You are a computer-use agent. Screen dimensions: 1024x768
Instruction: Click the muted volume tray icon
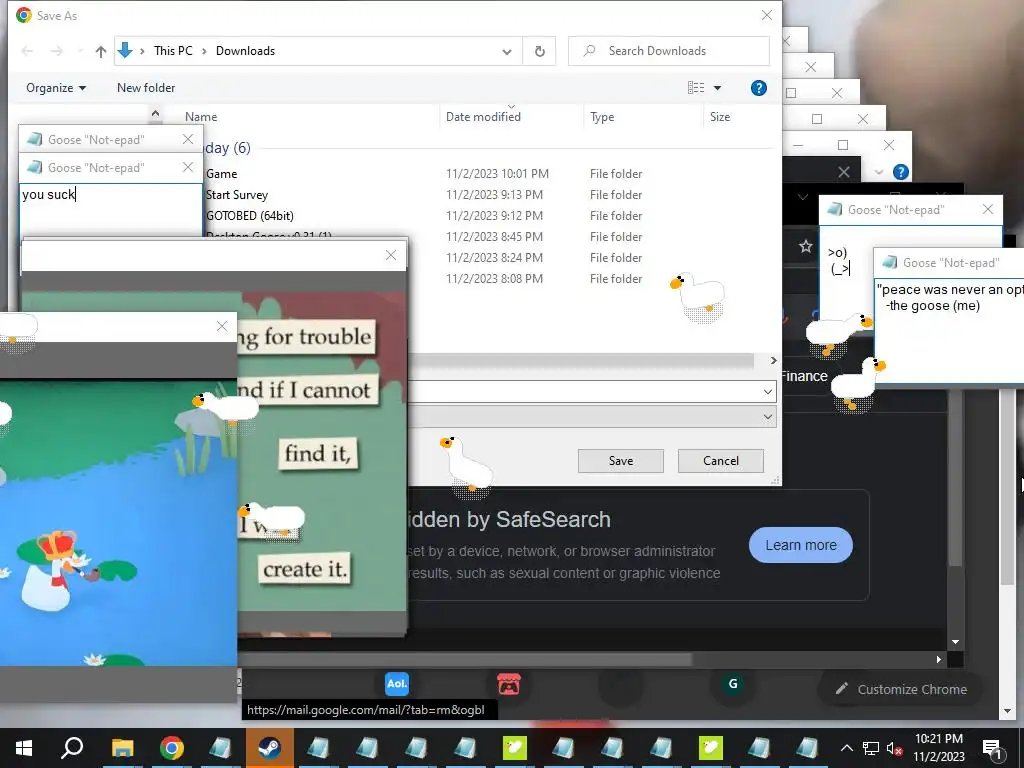coord(894,748)
